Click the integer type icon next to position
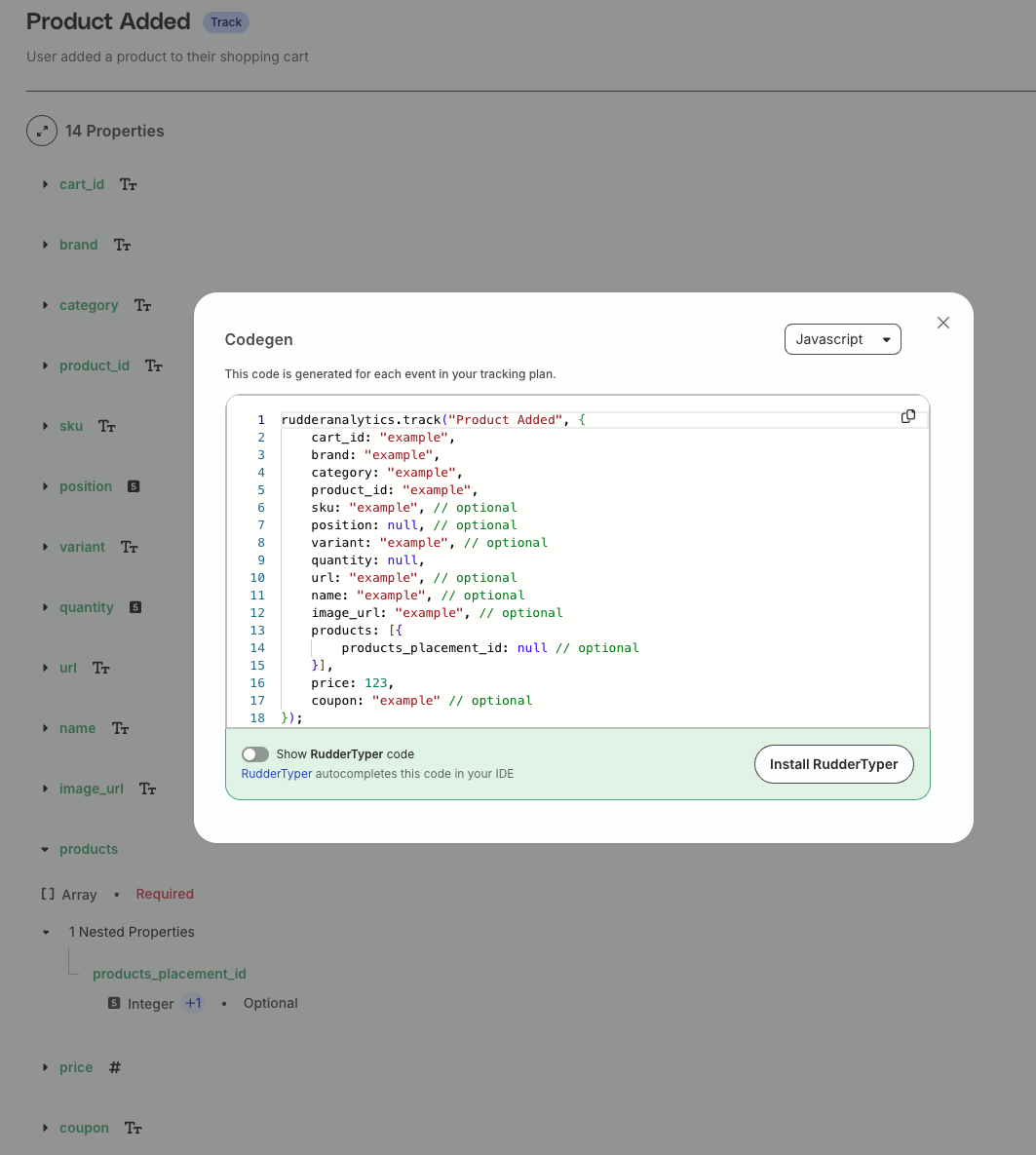Viewport: 1036px width, 1155px height. point(134,487)
